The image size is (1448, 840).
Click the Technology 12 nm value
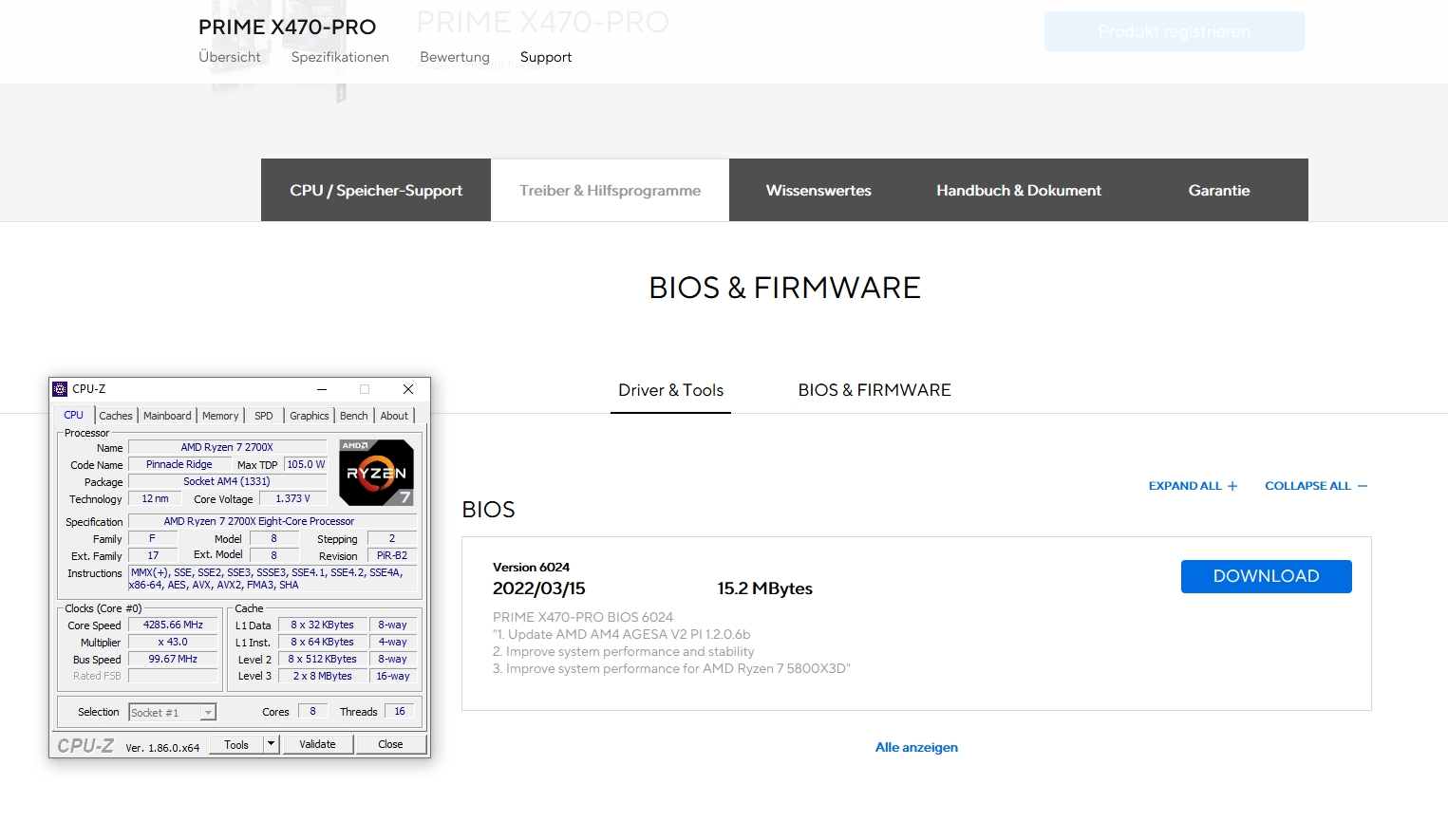[155, 498]
